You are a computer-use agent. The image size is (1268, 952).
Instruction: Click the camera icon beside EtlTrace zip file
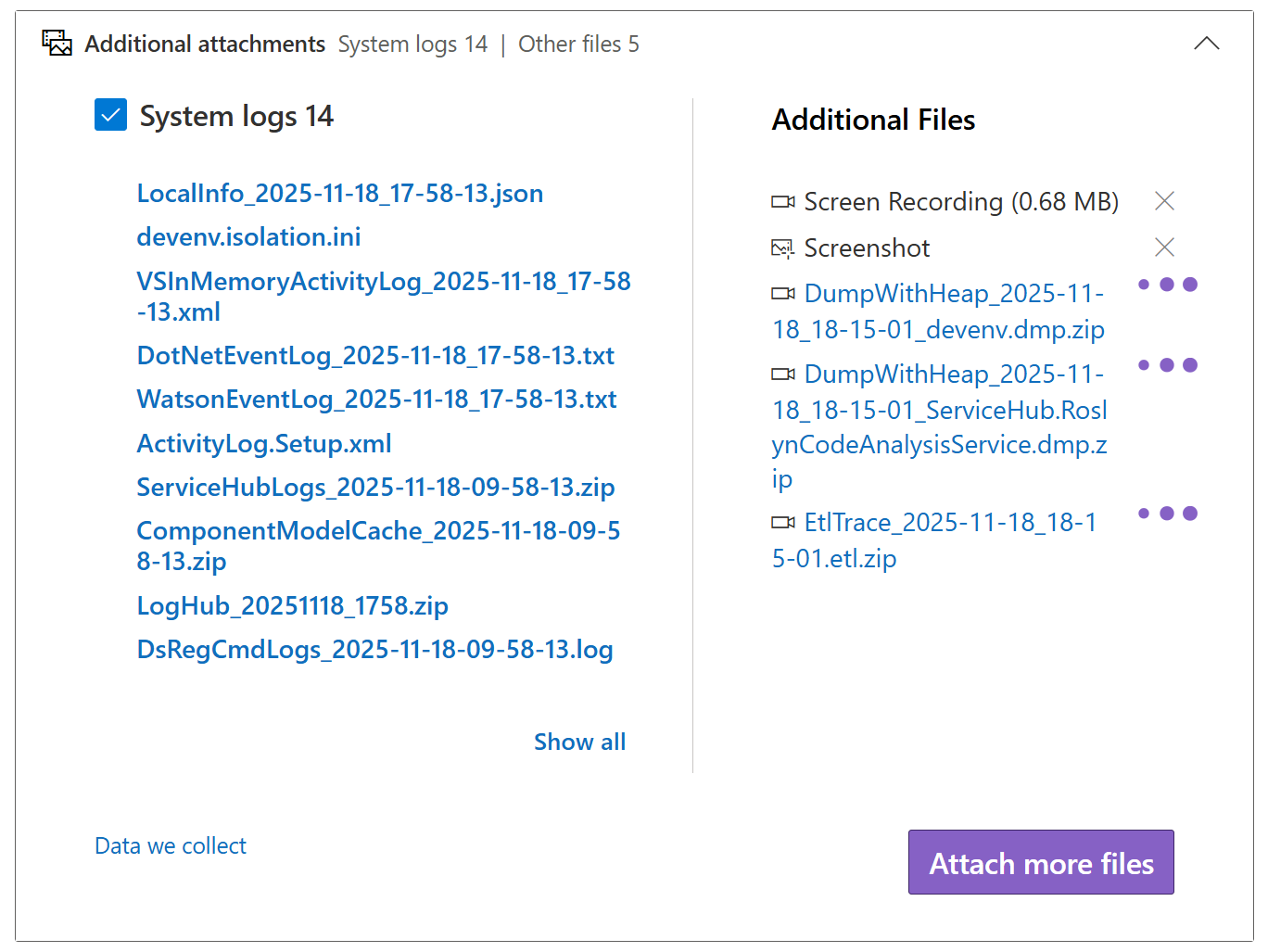point(782,522)
